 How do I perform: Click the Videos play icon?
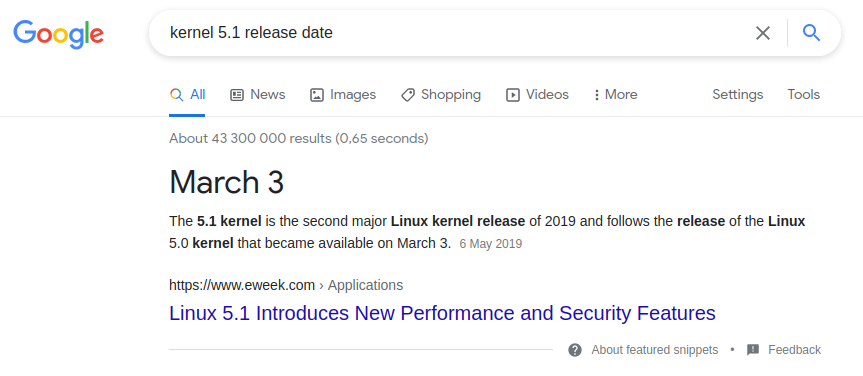[x=512, y=95]
